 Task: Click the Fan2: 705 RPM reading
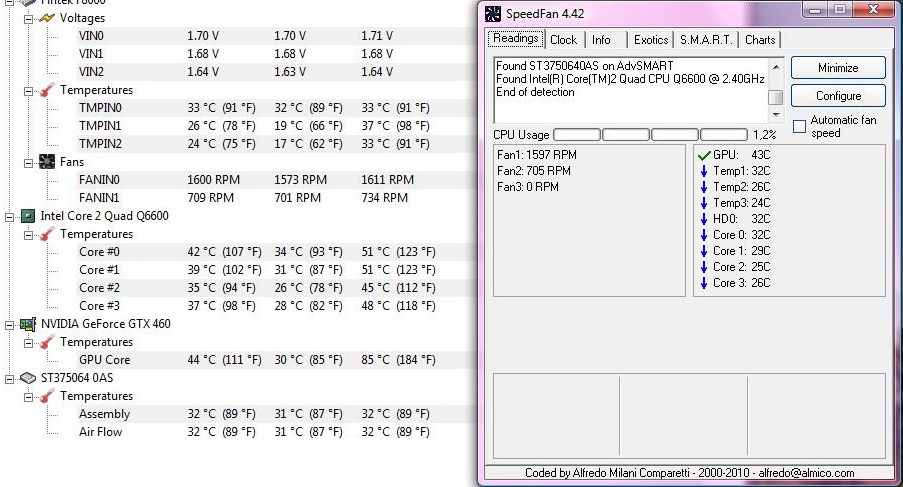pos(534,171)
